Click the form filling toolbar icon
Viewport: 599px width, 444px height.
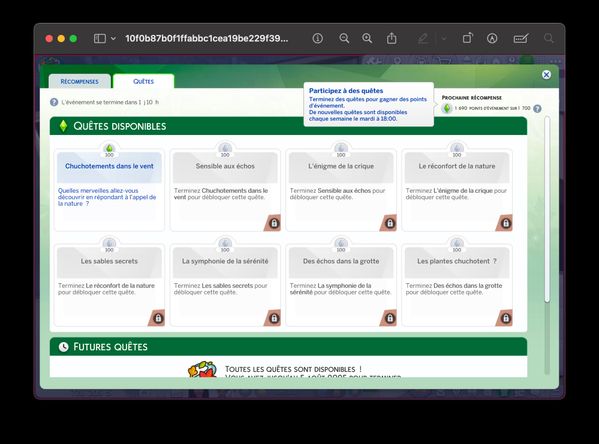[x=521, y=38]
